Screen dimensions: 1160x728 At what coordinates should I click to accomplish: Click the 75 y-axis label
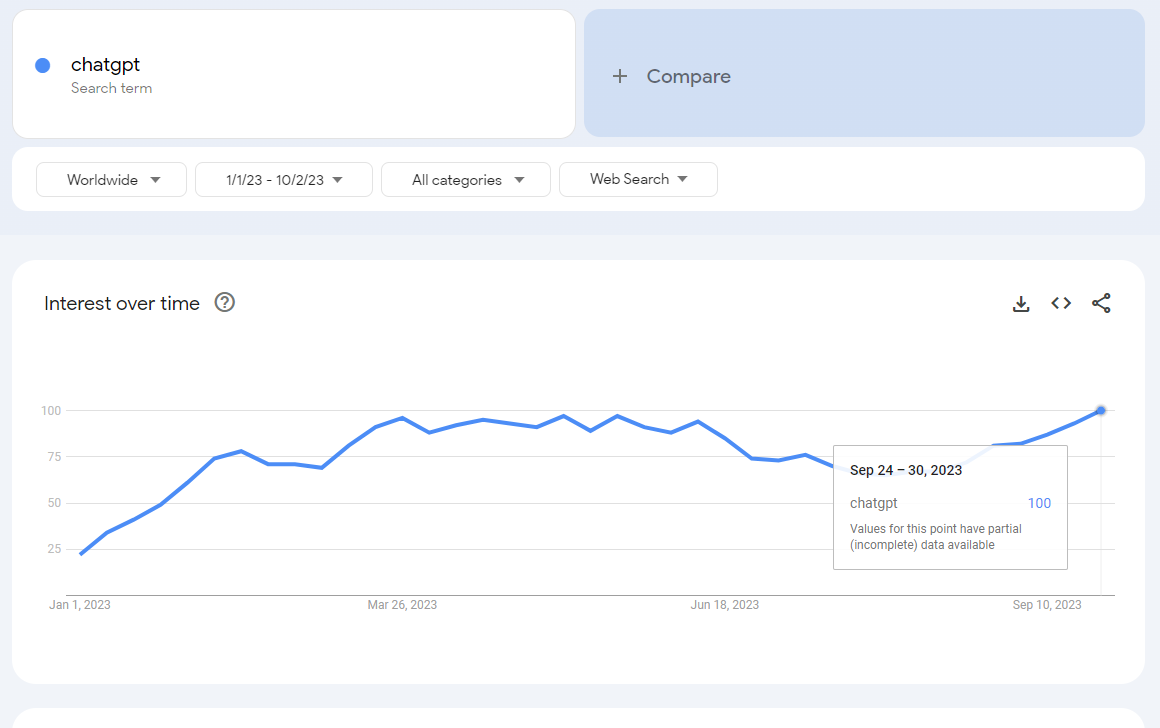pos(54,456)
